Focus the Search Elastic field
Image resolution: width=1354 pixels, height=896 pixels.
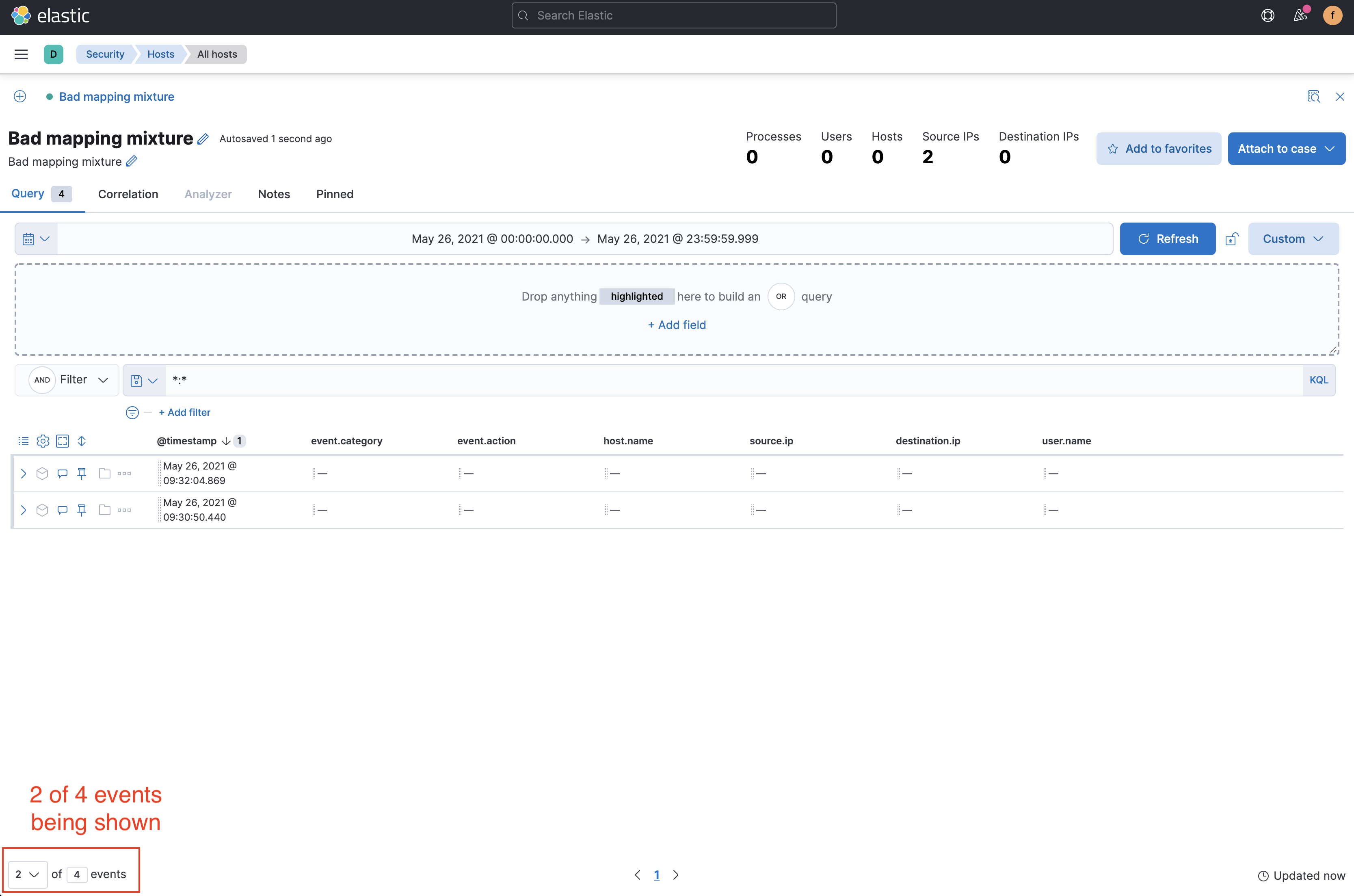[x=674, y=15]
